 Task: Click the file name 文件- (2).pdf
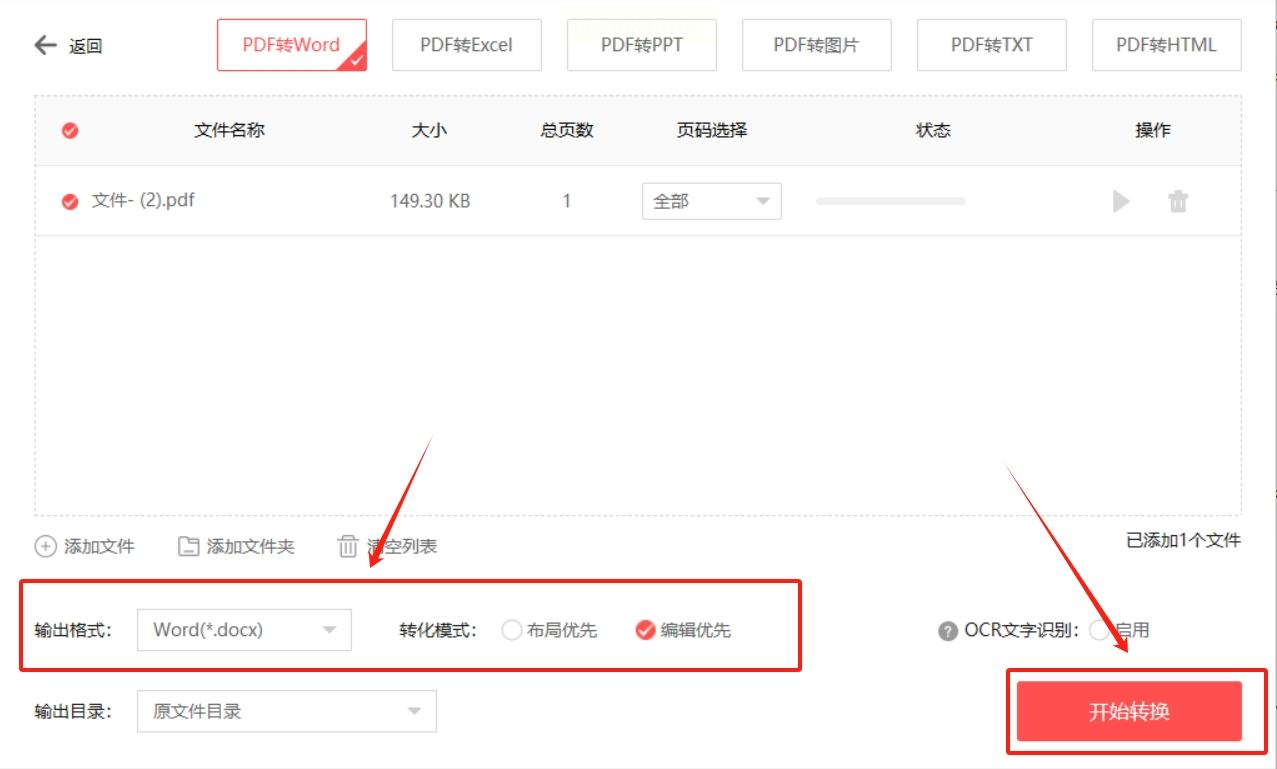[x=143, y=200]
